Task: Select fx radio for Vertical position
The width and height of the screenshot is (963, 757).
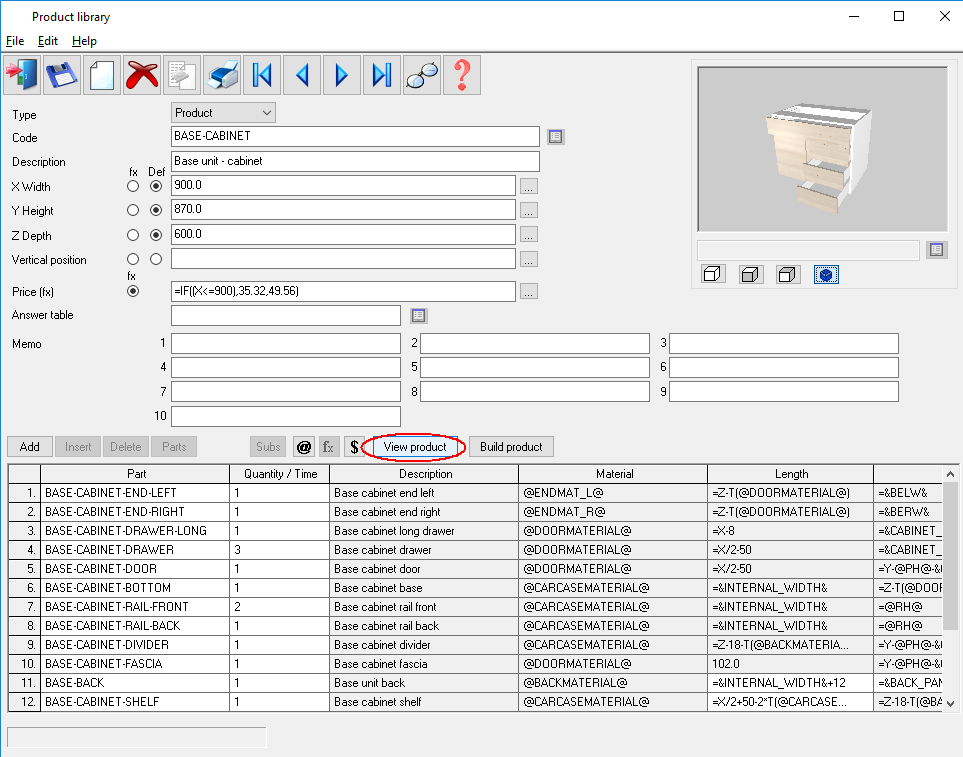Action: [133, 259]
